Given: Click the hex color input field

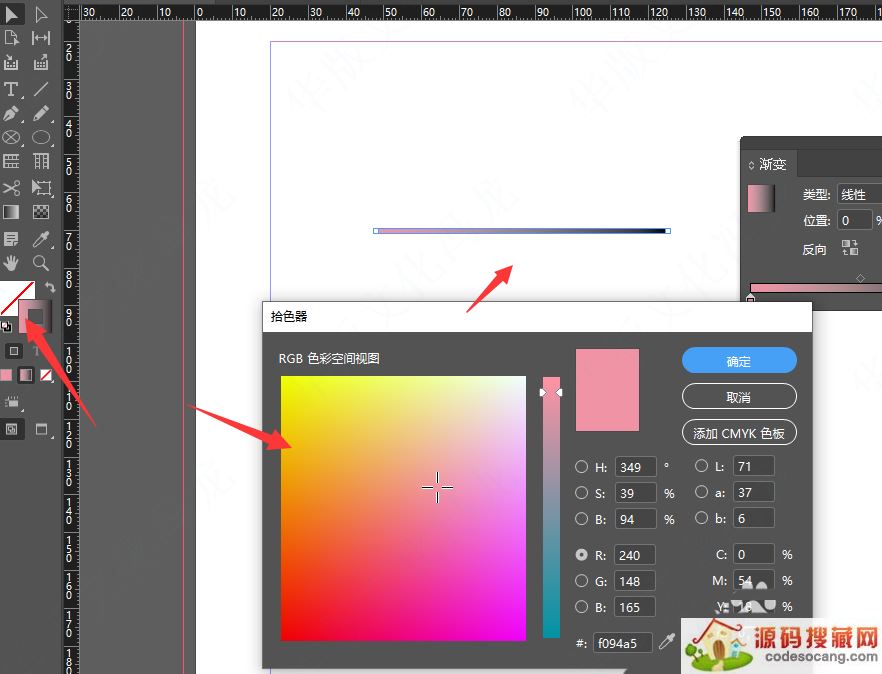Looking at the screenshot, I should [622, 643].
